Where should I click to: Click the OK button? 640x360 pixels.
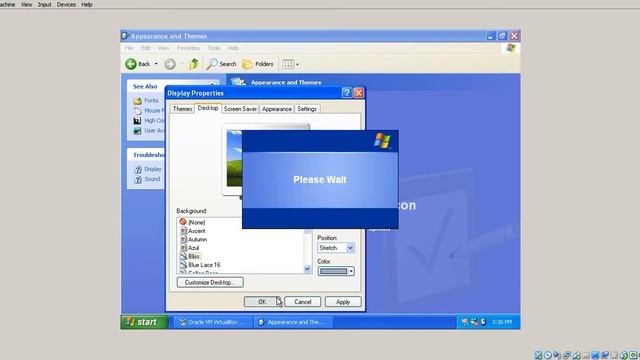(262, 302)
